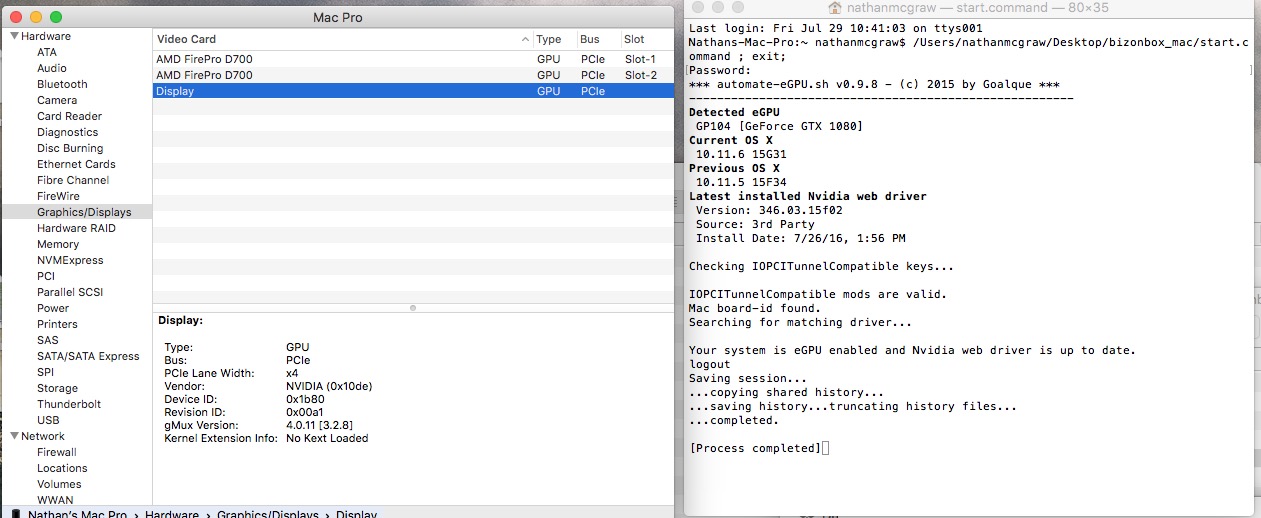Click PCIe Lane Width value x4
Screen dimensions: 1261x518
click(x=292, y=373)
